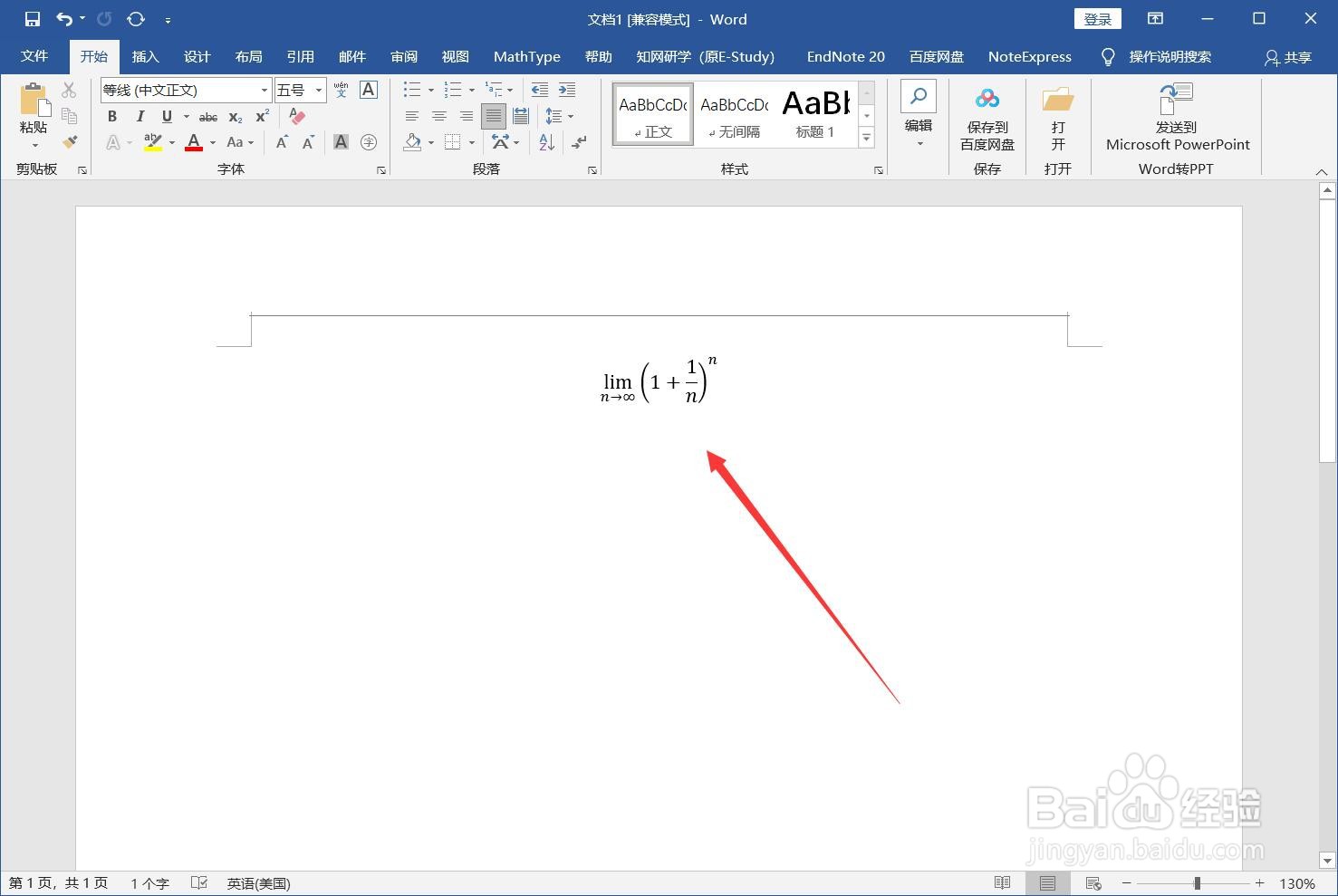This screenshot has width=1338, height=896.
Task: Switch to the 布局 (Layout) tab
Action: [248, 56]
